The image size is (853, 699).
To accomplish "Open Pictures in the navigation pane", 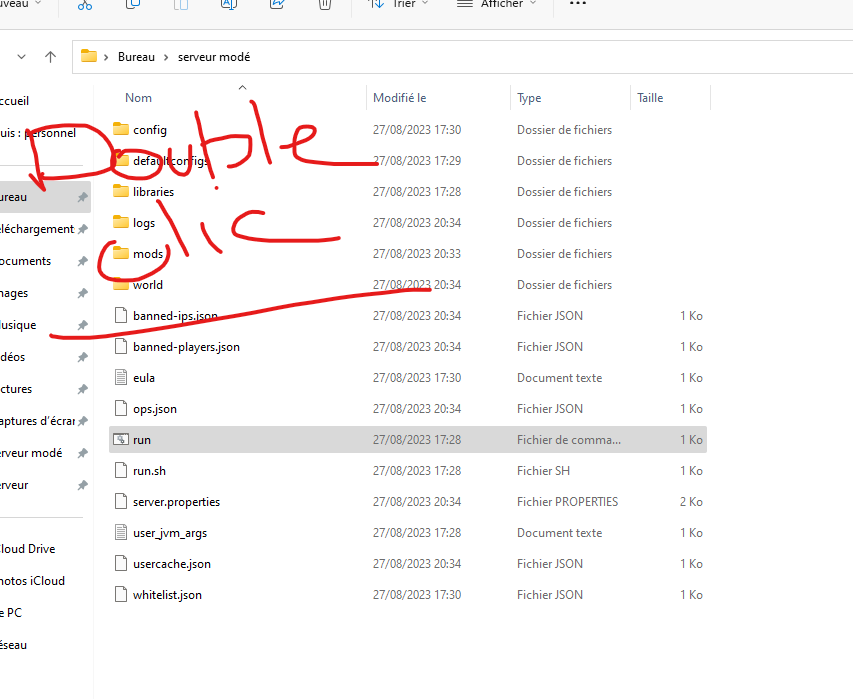I will point(16,389).
